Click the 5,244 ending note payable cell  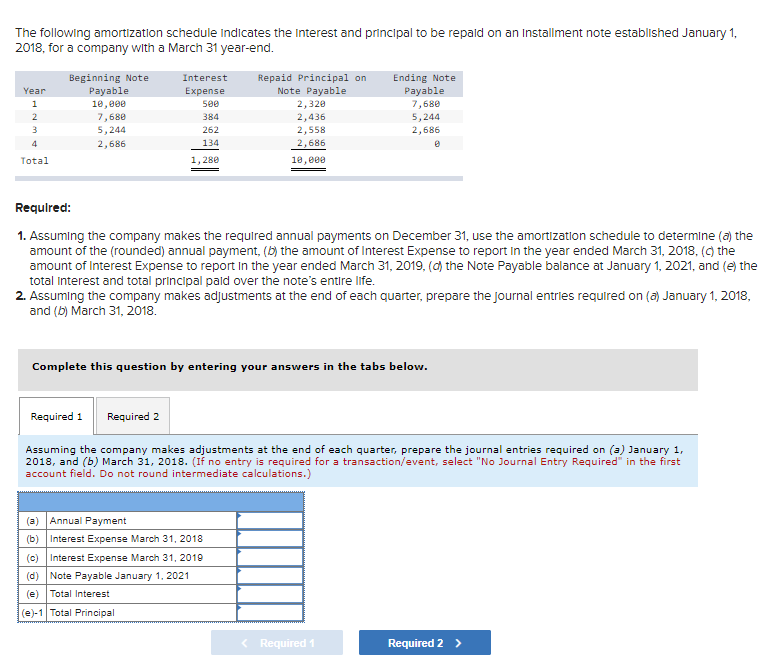pyautogui.click(x=425, y=117)
